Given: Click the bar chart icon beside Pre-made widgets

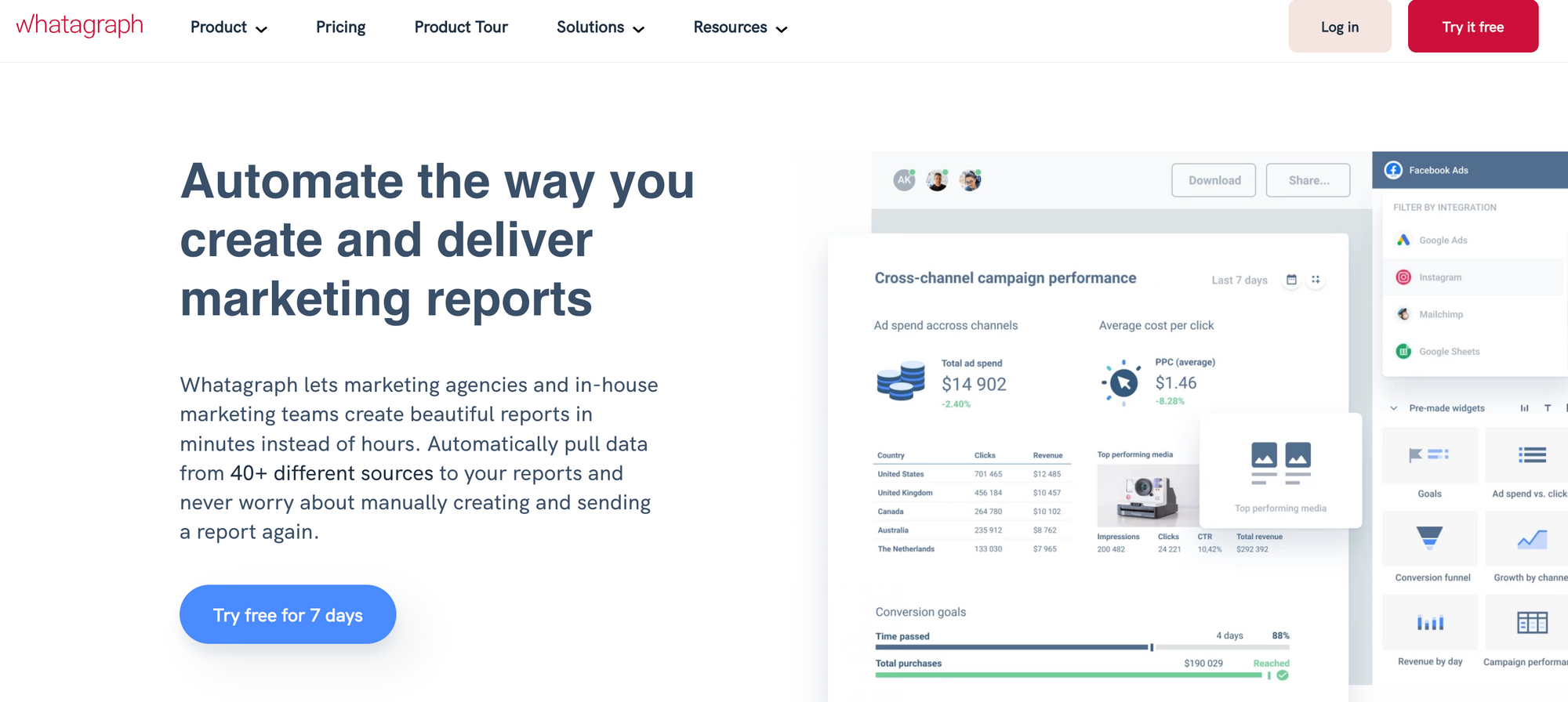Looking at the screenshot, I should [1524, 408].
